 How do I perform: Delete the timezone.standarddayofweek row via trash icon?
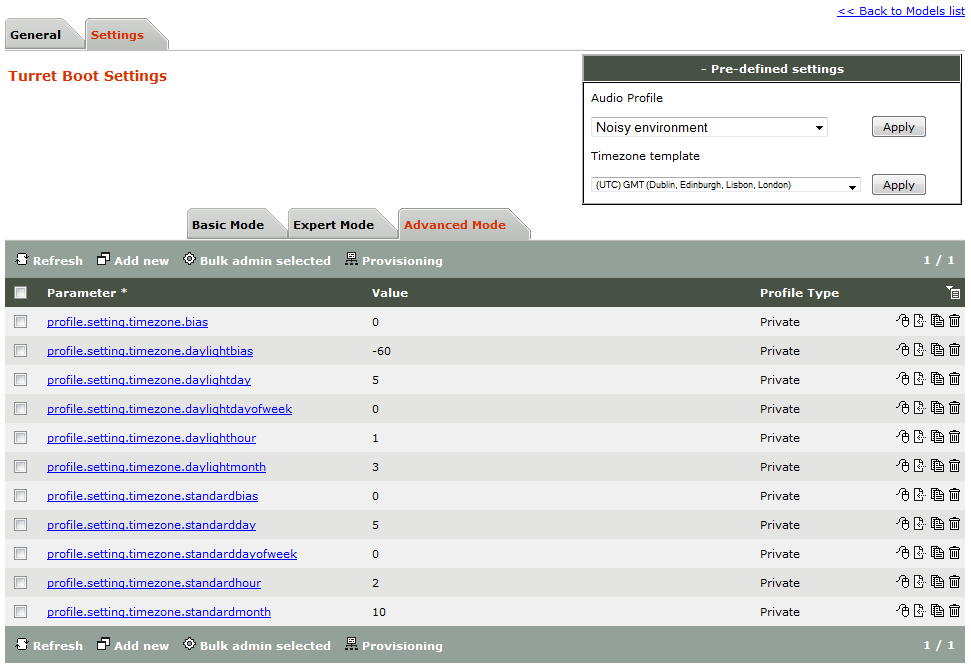click(x=954, y=553)
